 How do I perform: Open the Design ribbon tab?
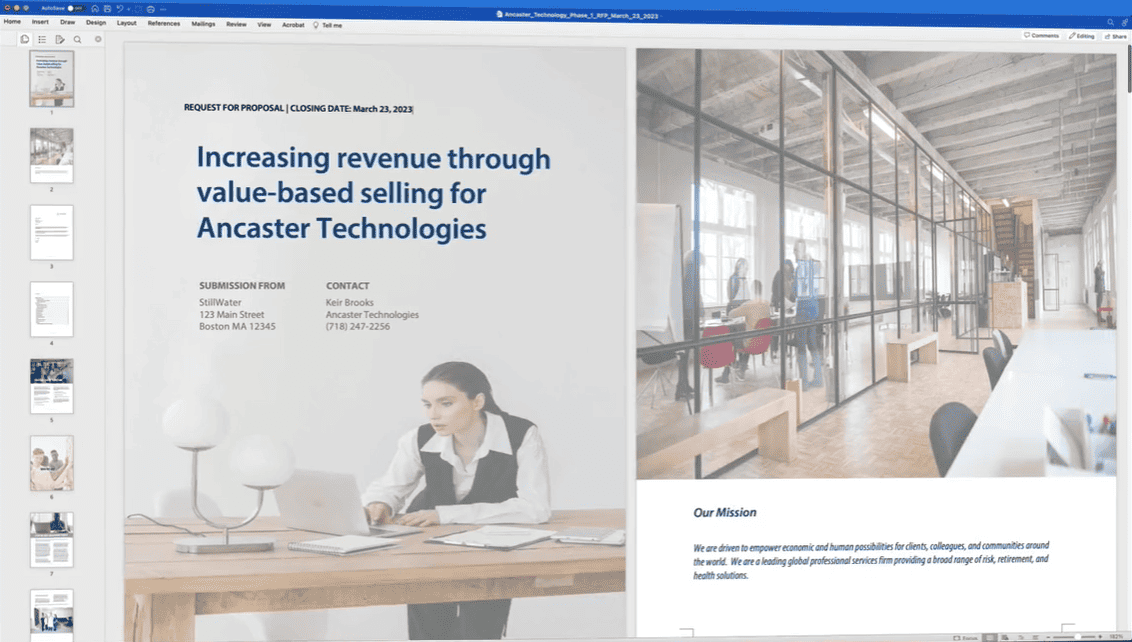click(x=96, y=22)
